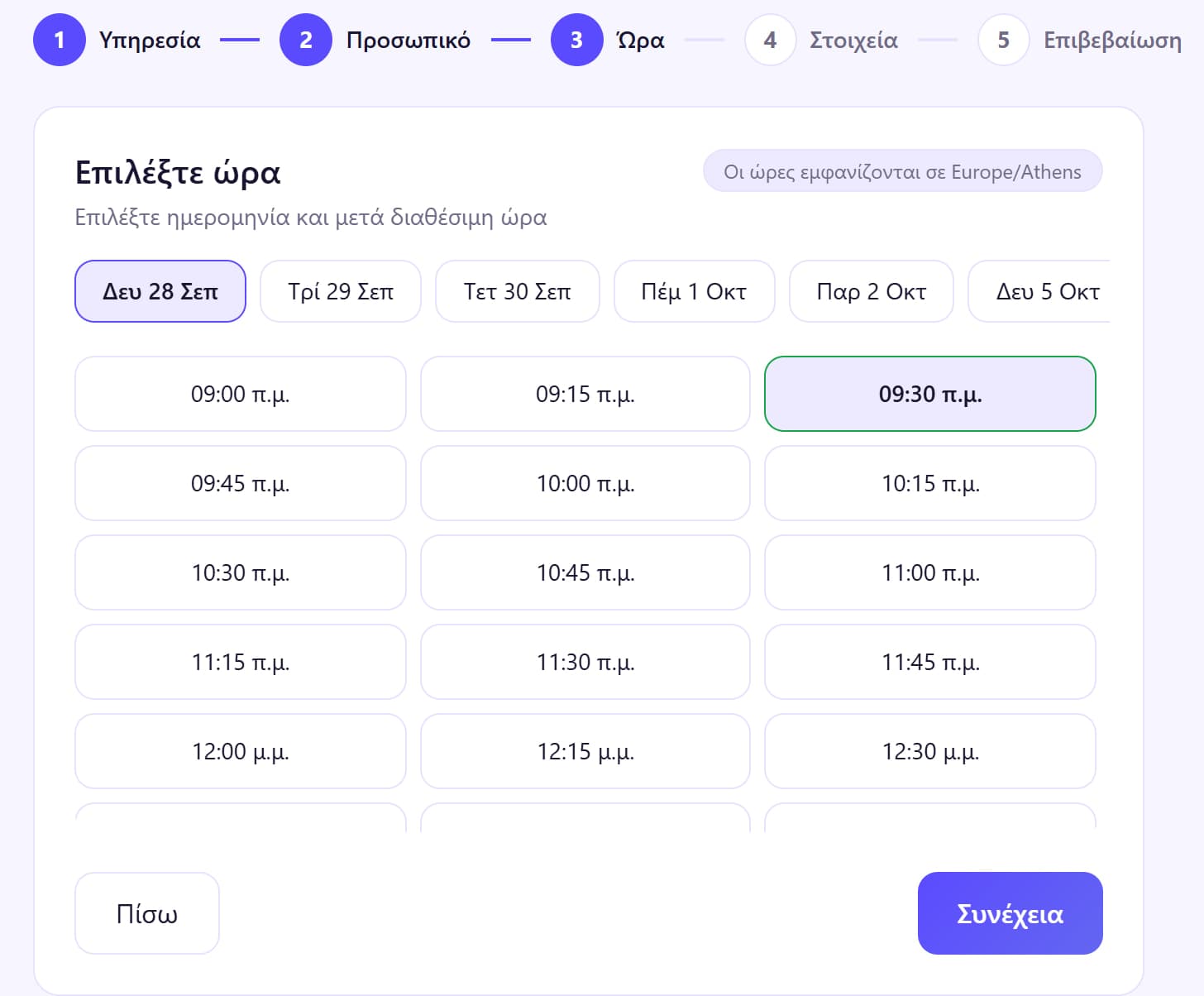Click the Επιλέξτε ημερομηνία subtitle text
Viewport: 1204px width, 996px height.
click(311, 218)
